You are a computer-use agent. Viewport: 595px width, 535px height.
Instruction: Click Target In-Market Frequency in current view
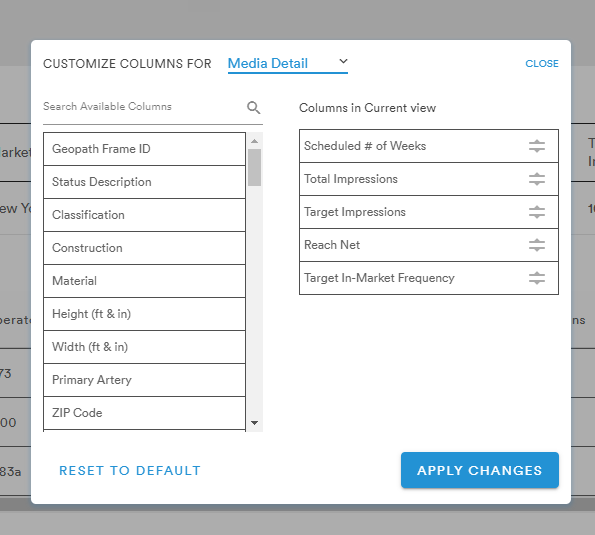(429, 278)
